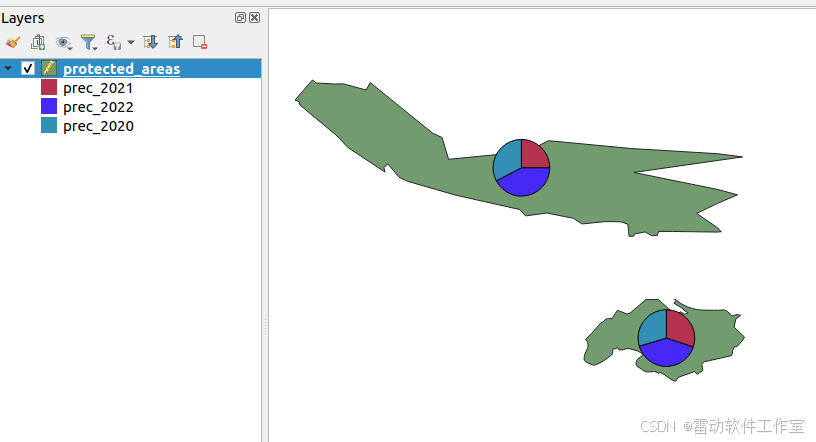Click the prec_2022 blue color swatch
The height and width of the screenshot is (442, 816).
49,106
